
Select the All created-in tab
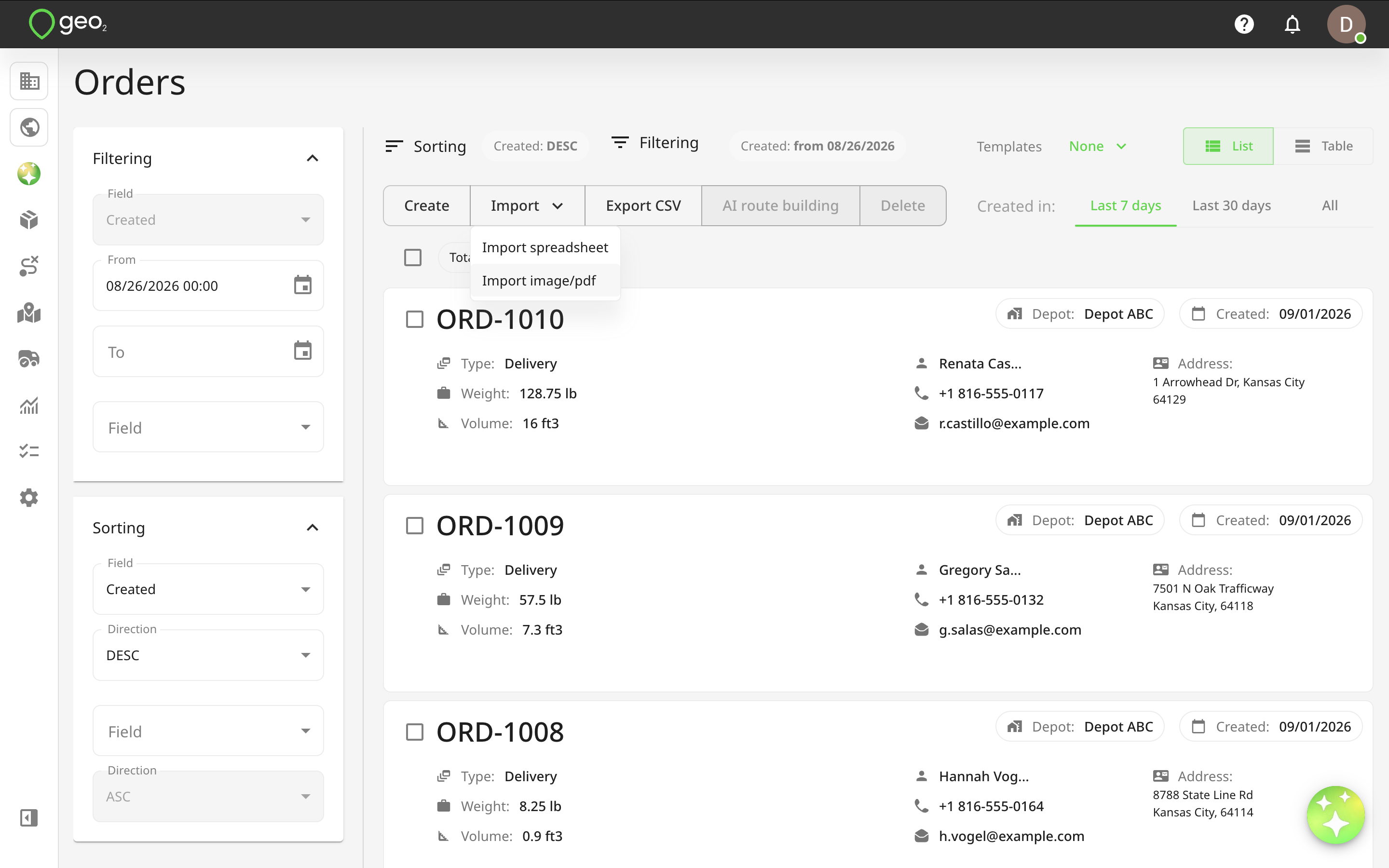coord(1329,205)
